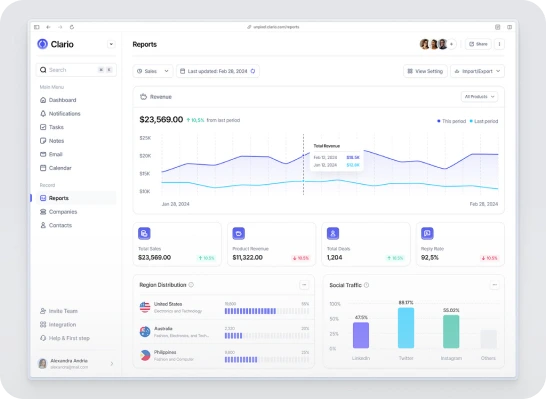
Task: Click the Social Traffic info icon
Action: (x=366, y=285)
